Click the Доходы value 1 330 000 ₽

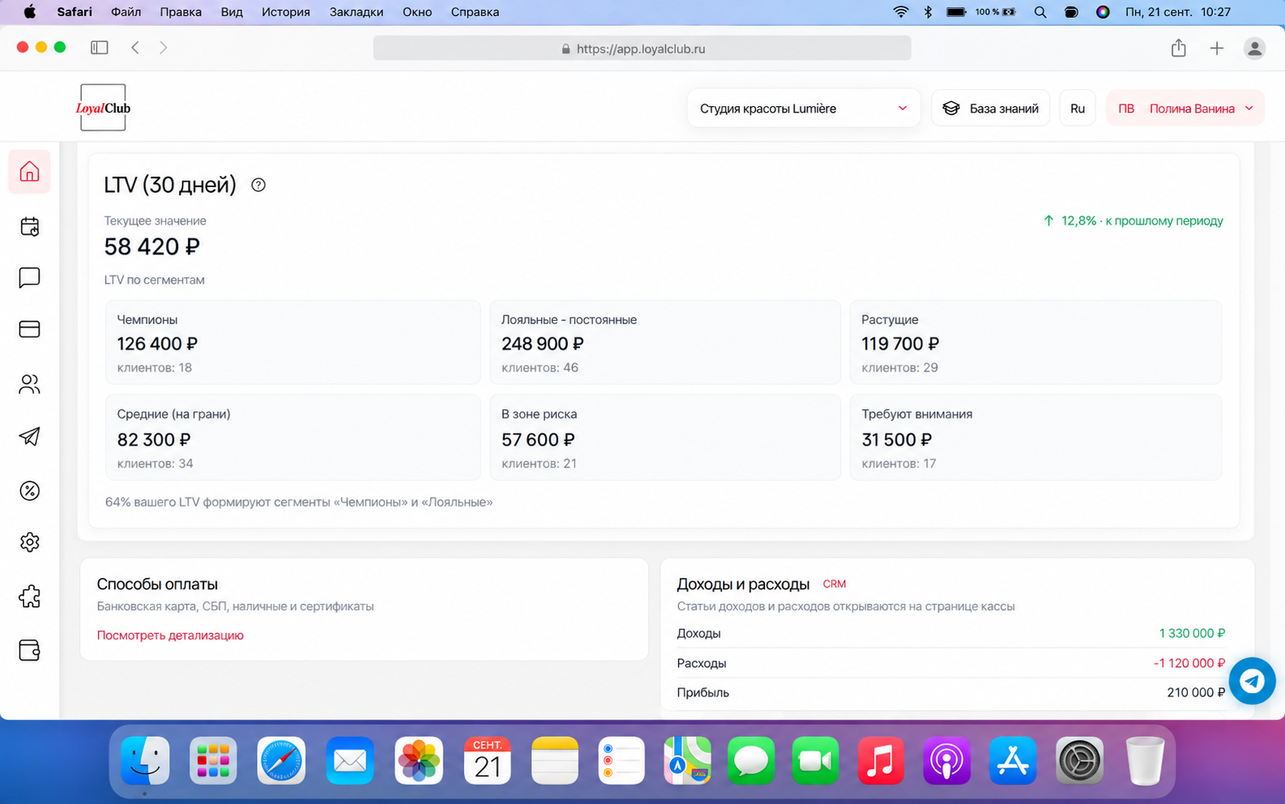pyautogui.click(x=1192, y=633)
